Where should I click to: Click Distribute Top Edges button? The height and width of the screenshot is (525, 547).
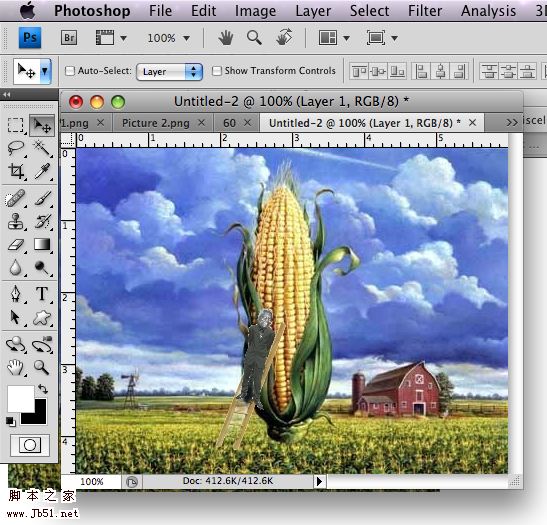(x=489, y=71)
